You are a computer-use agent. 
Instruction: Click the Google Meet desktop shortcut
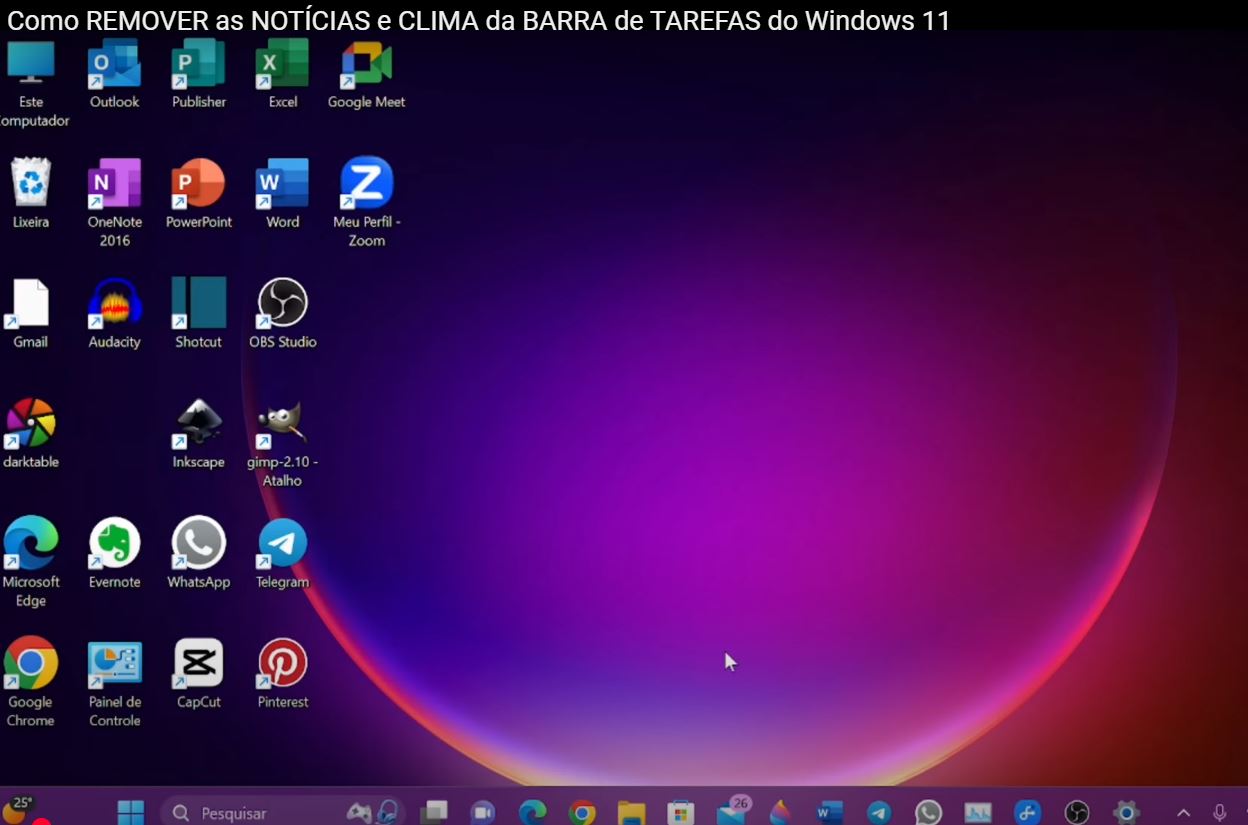click(x=367, y=75)
